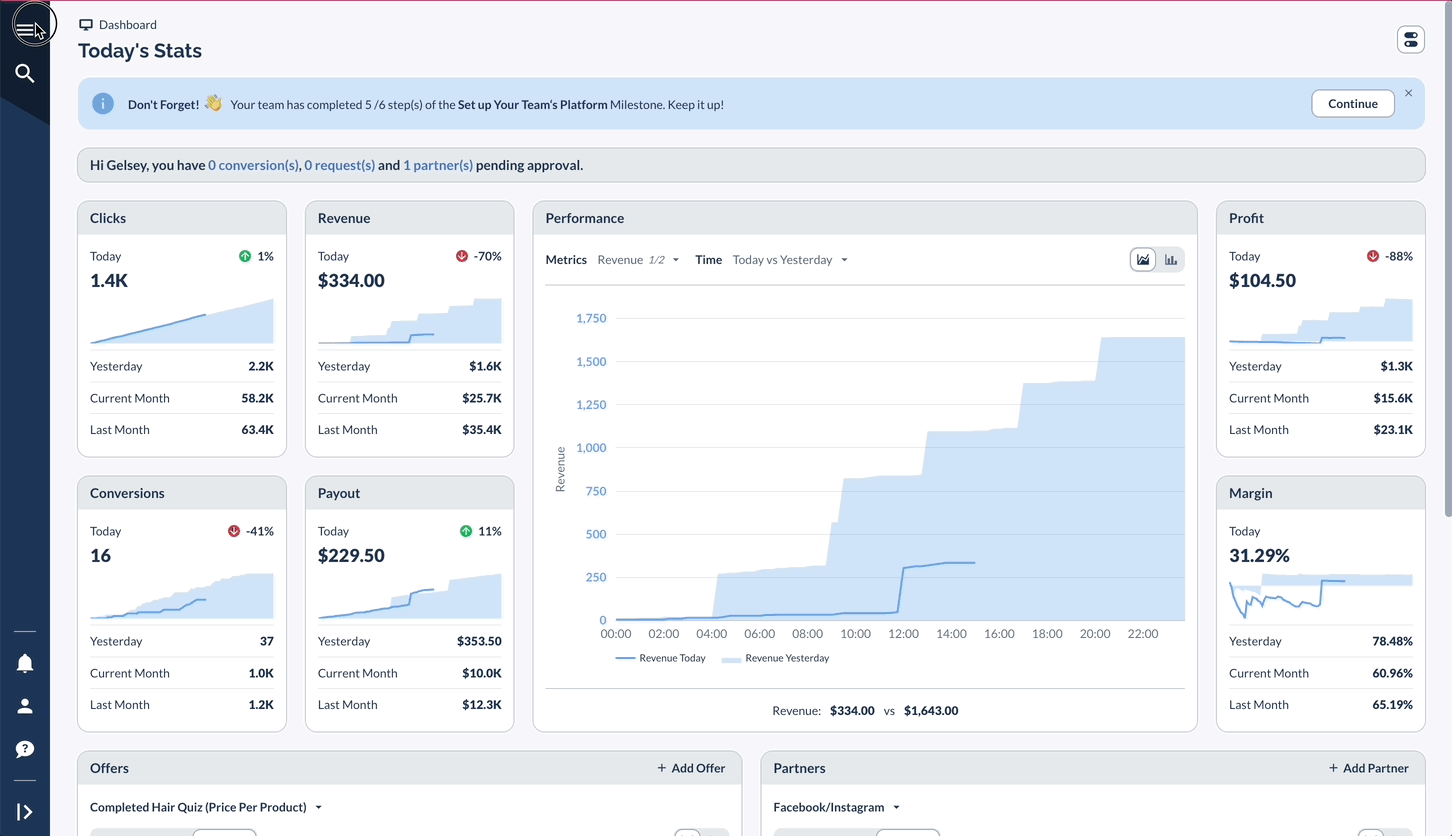The image size is (1452, 836).
Task: Click the green up arrow on Clicks card
Action: coord(245,256)
